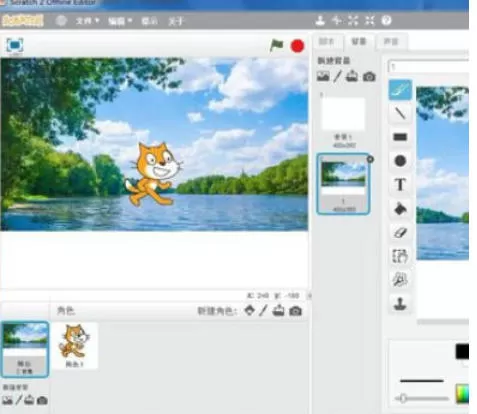Click the black current-color swatch
The image size is (477, 414).
point(462,351)
